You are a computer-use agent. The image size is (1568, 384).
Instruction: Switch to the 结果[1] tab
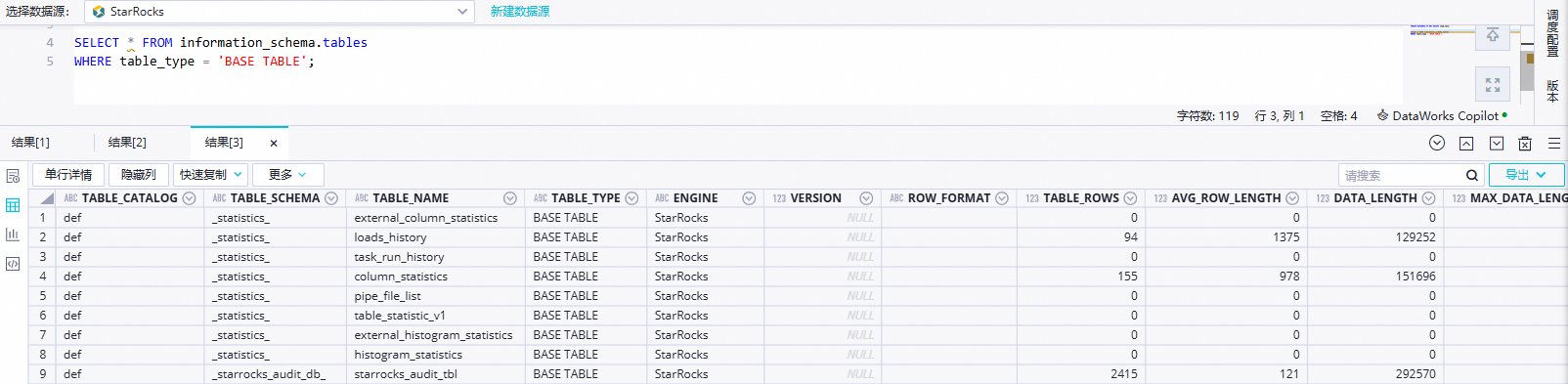click(30, 143)
